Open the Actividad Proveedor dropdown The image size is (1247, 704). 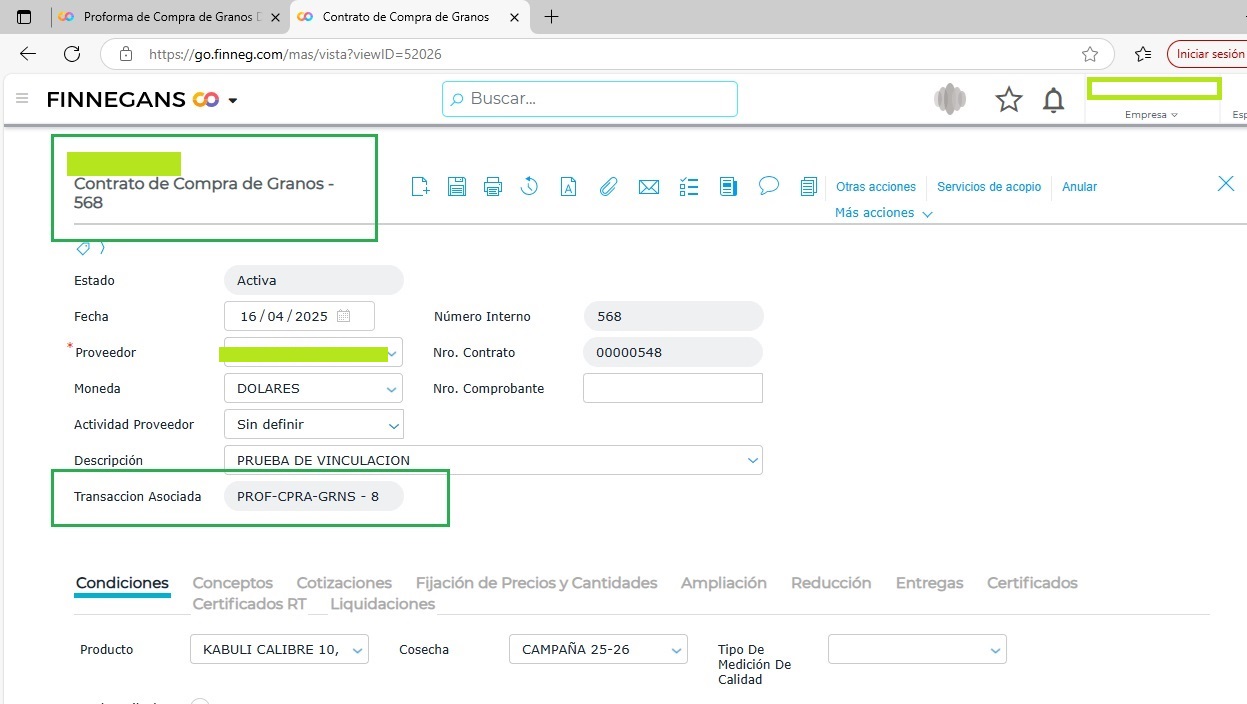[313, 425]
